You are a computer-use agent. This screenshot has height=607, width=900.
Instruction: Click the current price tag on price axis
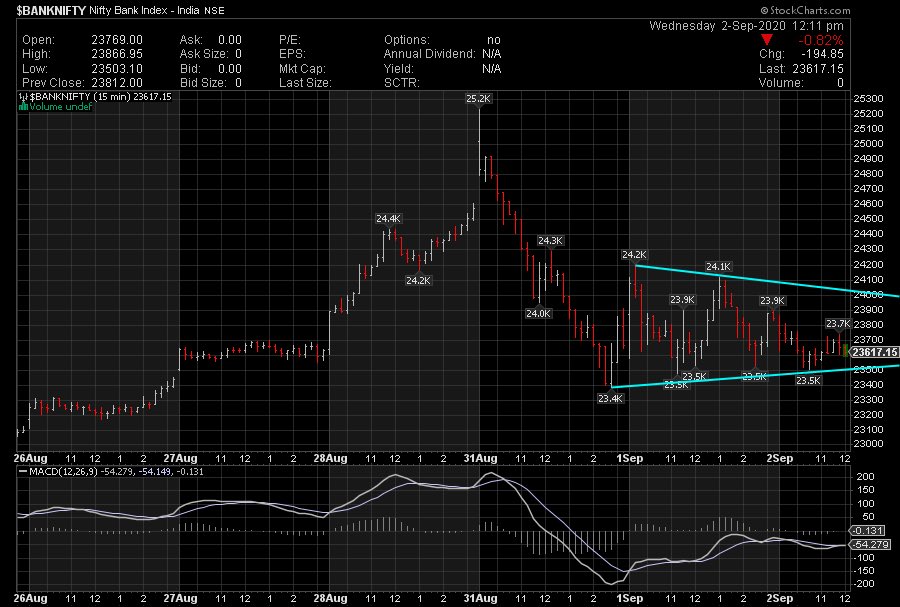click(874, 352)
